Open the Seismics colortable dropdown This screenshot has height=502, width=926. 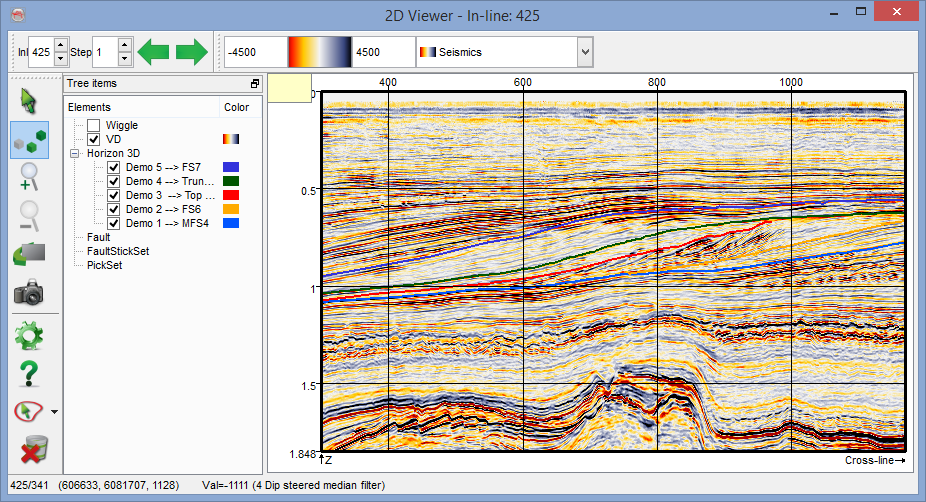[x=584, y=51]
